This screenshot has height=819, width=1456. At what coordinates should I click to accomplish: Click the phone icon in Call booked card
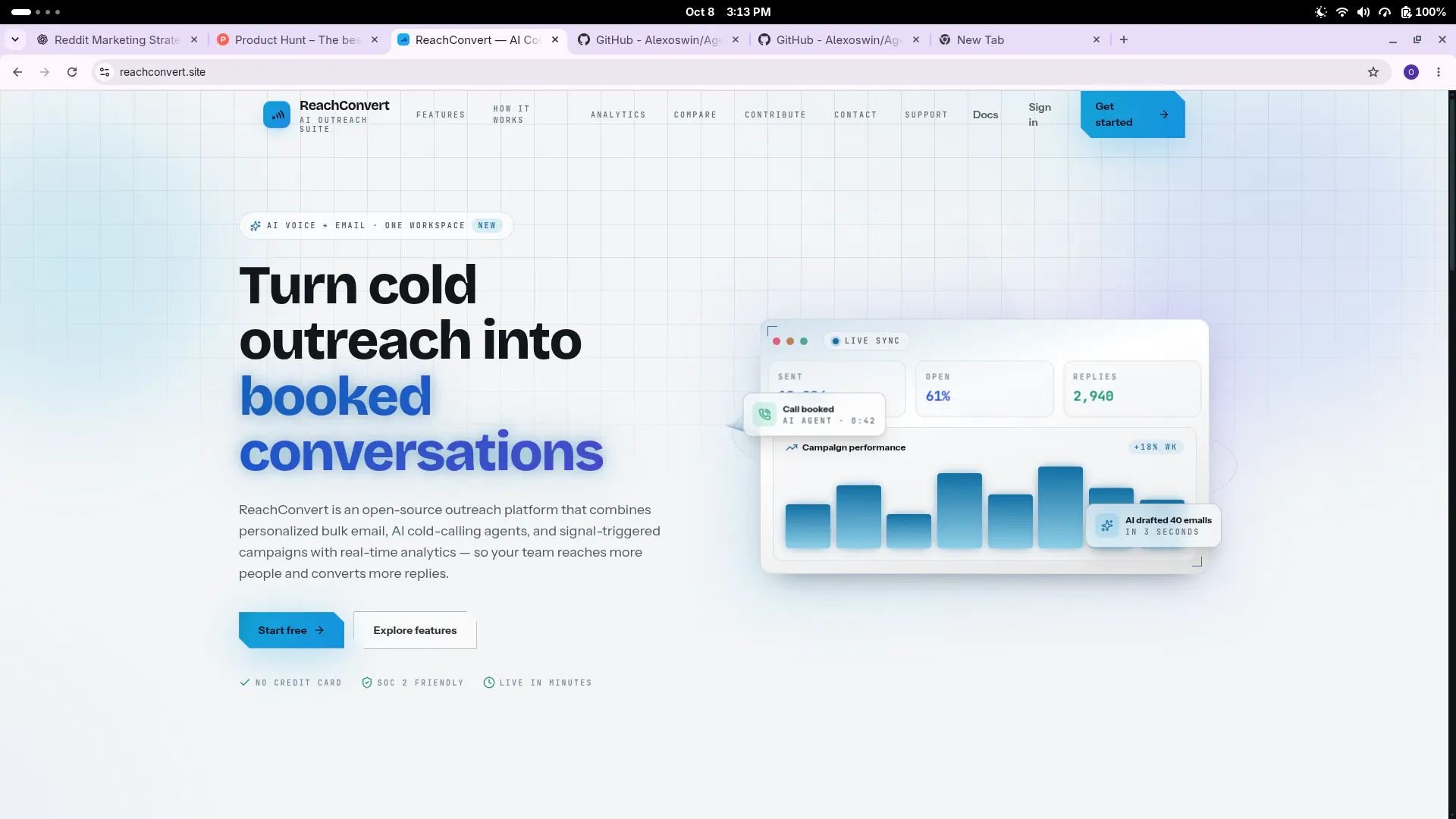(764, 414)
